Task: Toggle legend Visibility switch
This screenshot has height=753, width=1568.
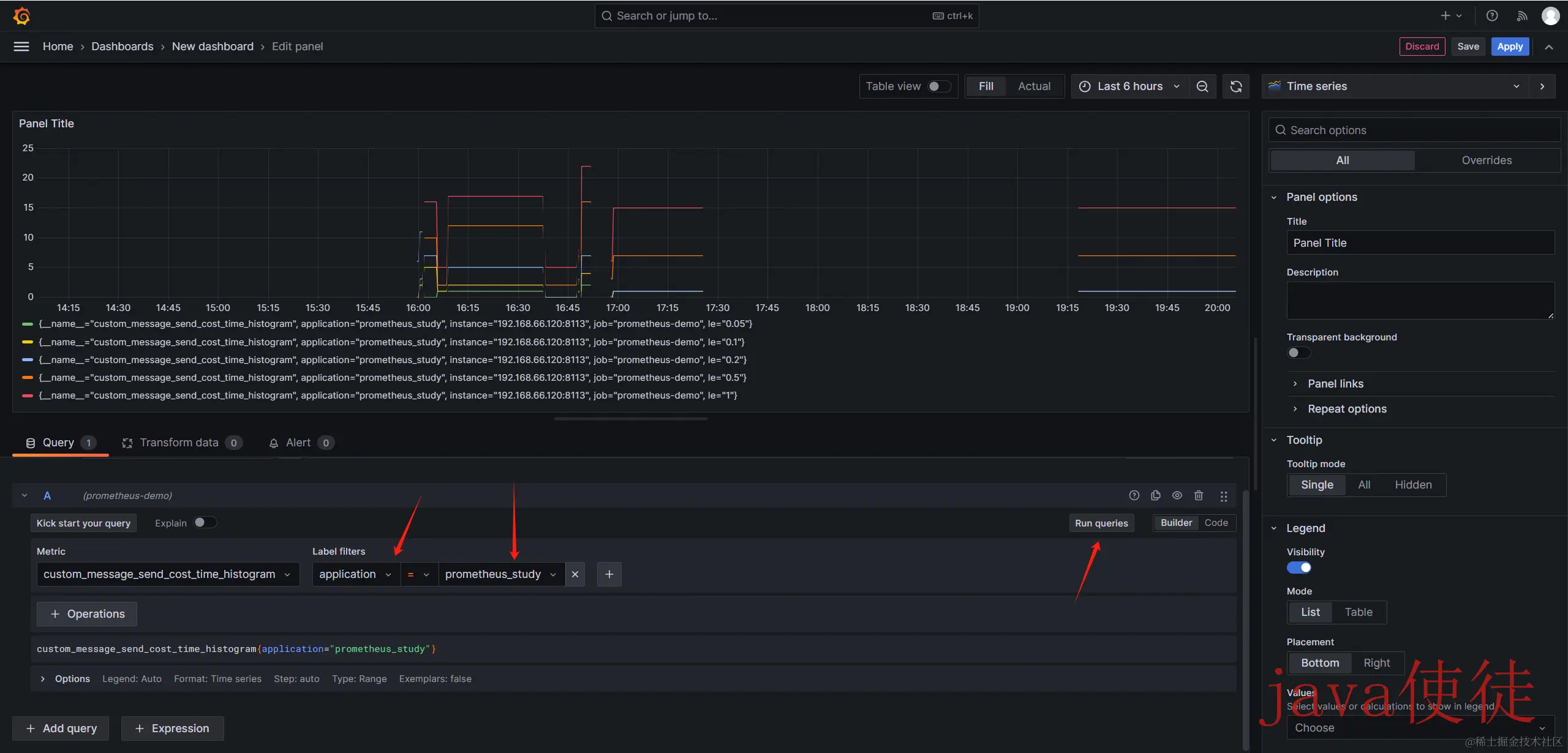Action: coord(1298,568)
